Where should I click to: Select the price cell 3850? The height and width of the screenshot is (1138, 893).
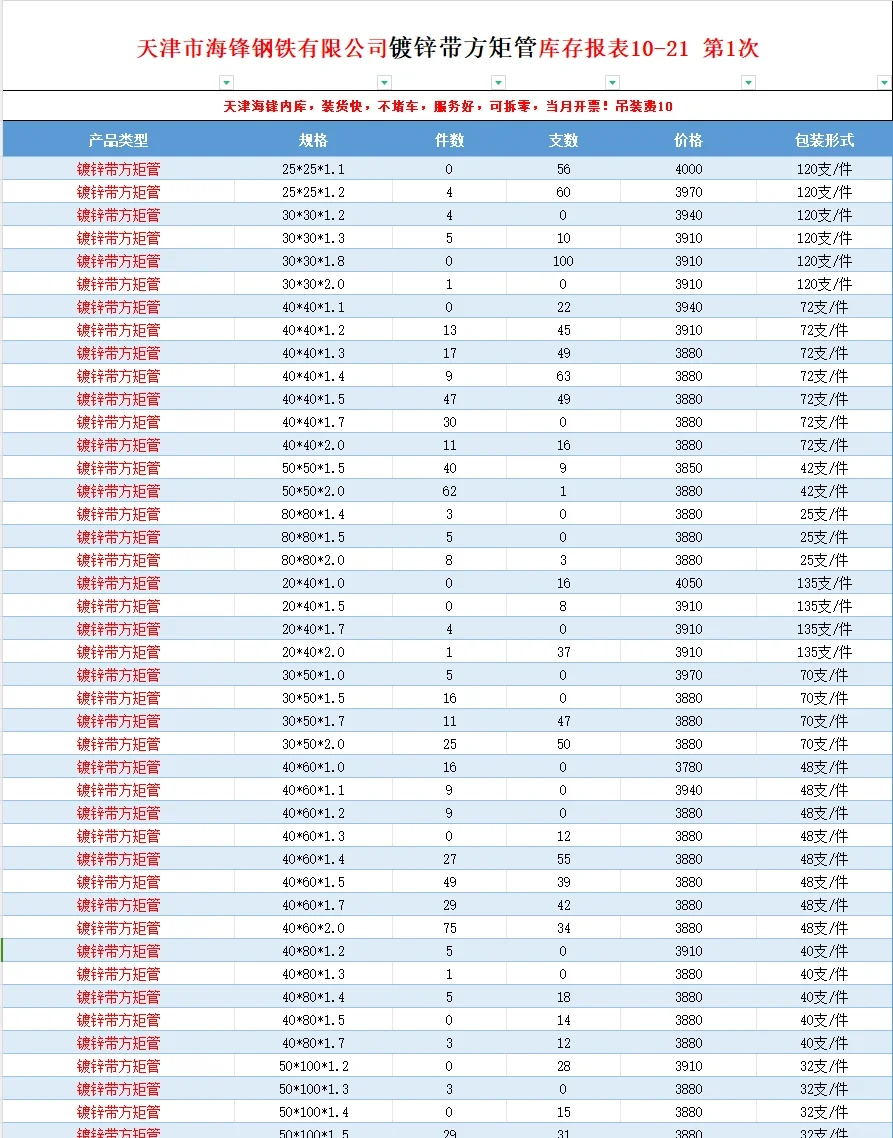pos(688,468)
